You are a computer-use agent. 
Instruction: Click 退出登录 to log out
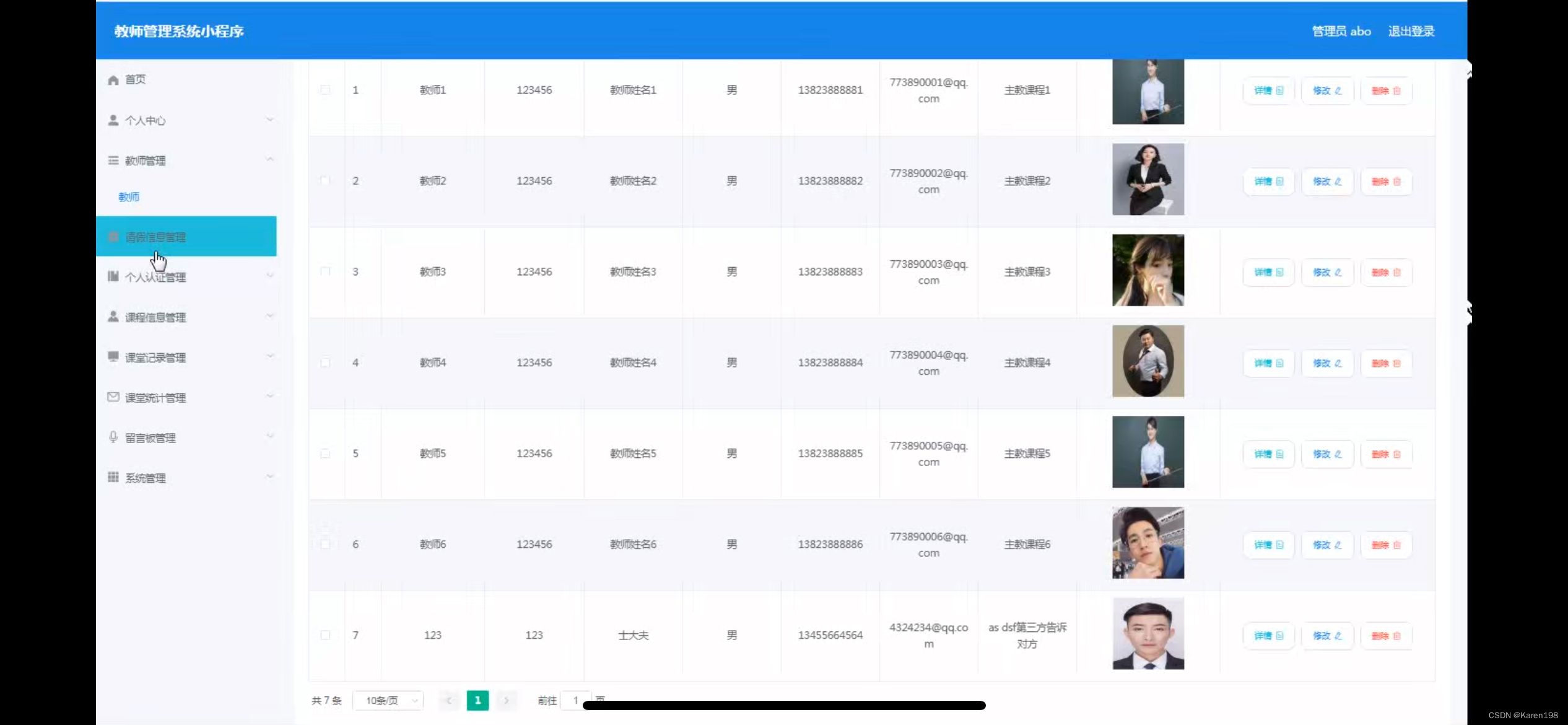1411,31
